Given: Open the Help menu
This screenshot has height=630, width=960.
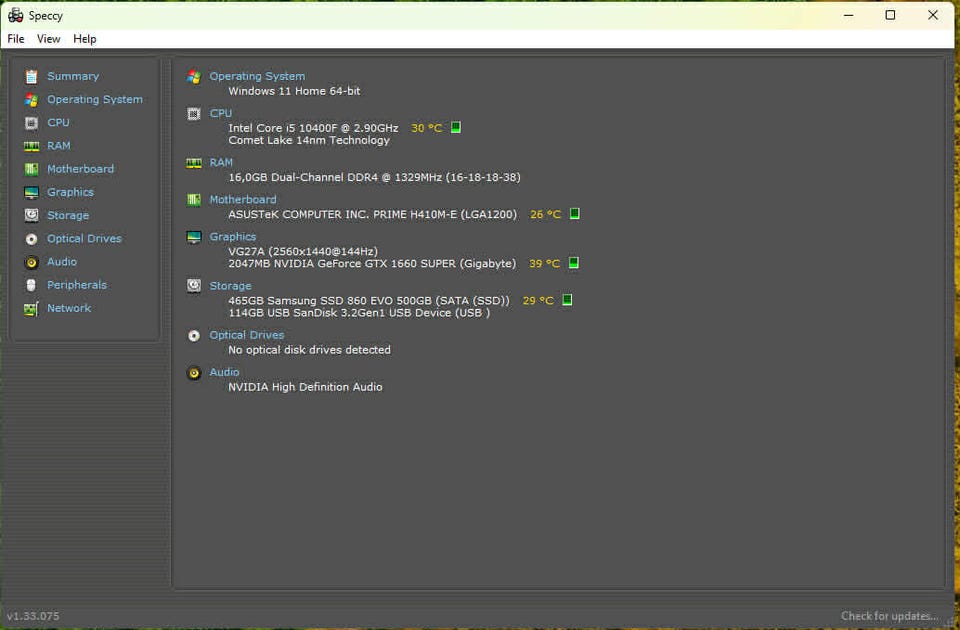Looking at the screenshot, I should coord(85,39).
